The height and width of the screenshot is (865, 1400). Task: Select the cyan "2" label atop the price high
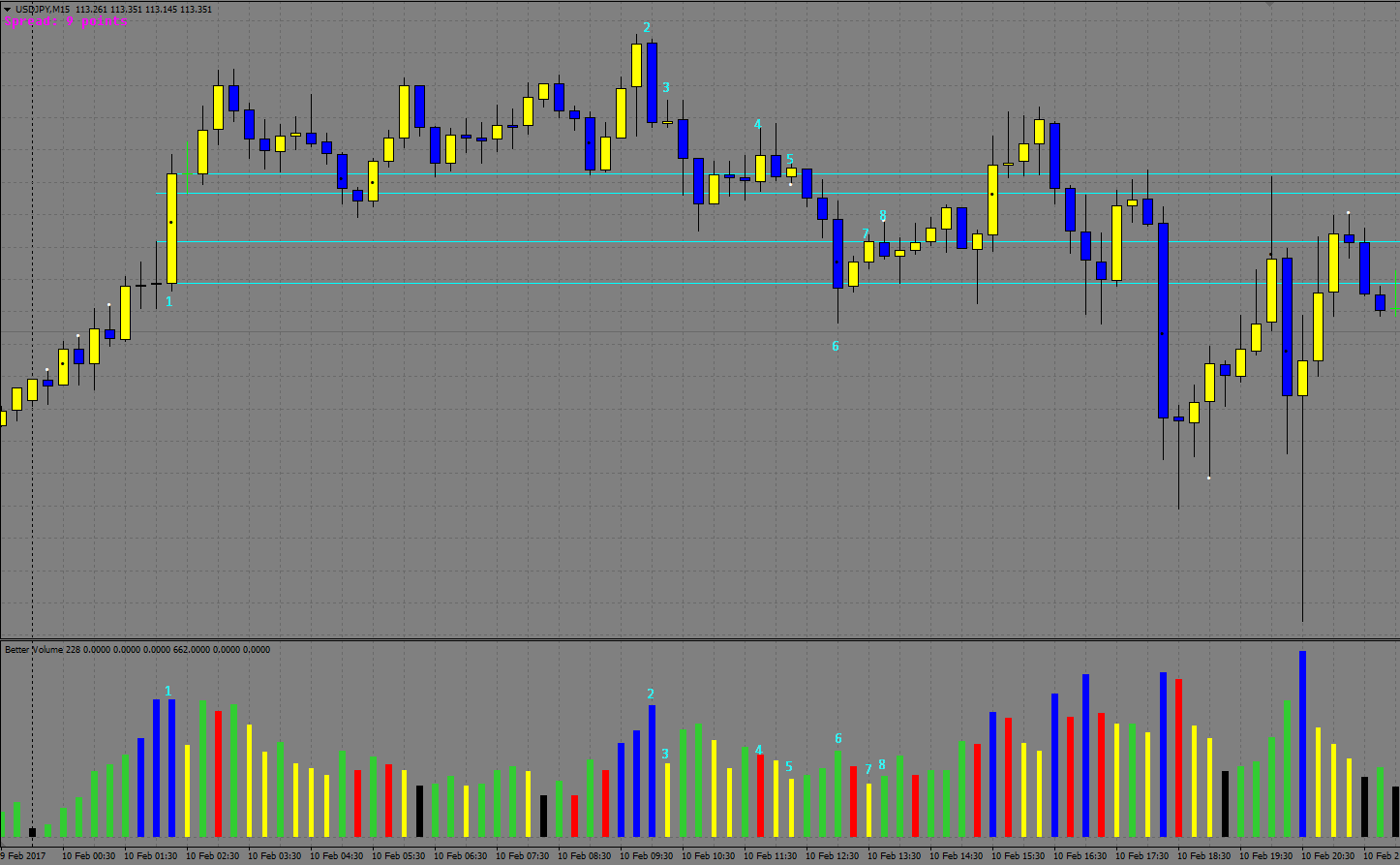[x=647, y=28]
